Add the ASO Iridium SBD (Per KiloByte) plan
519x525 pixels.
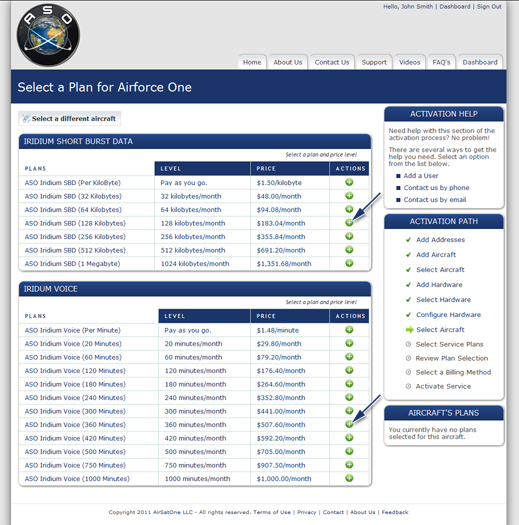(349, 182)
